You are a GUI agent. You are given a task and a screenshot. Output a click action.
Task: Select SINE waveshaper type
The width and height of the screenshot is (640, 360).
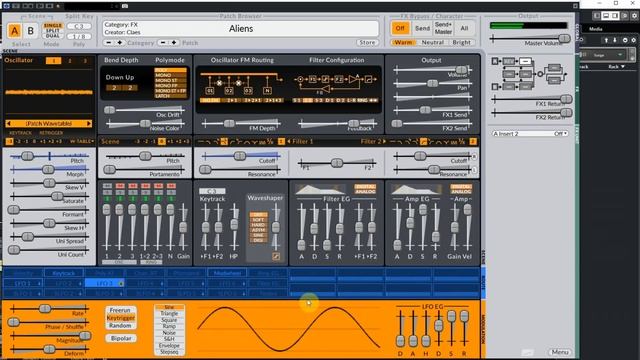pyautogui.click(x=258, y=235)
